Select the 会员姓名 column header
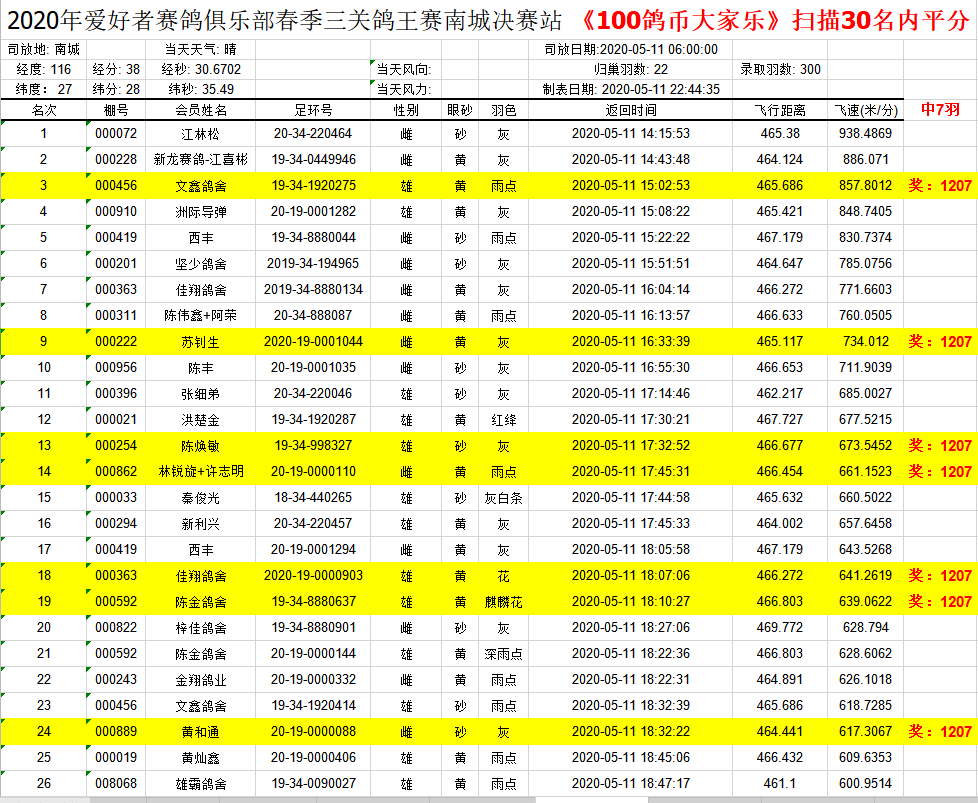Viewport: 978px width, 803px height. [201, 110]
